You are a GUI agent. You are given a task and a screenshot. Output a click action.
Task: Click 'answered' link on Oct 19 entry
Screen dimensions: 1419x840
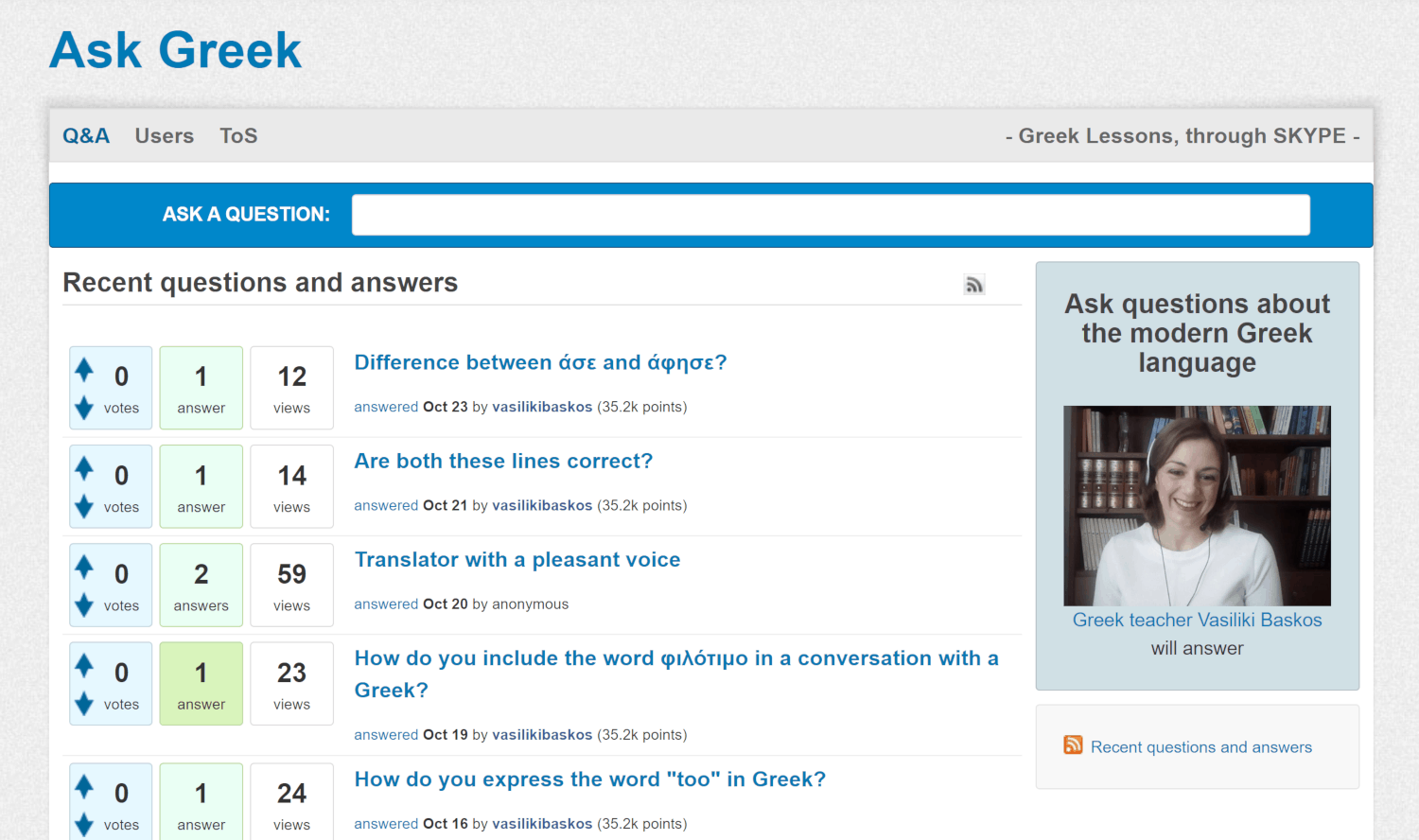click(386, 735)
